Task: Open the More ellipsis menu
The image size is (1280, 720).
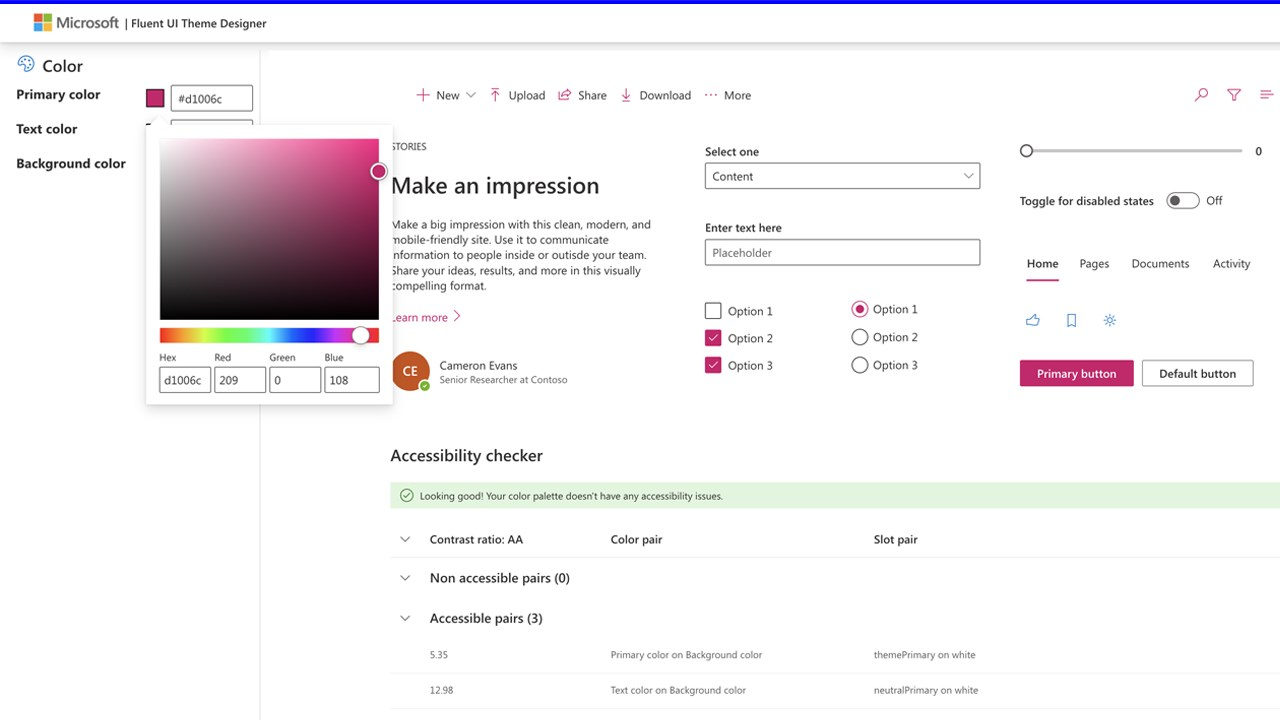Action: click(711, 95)
